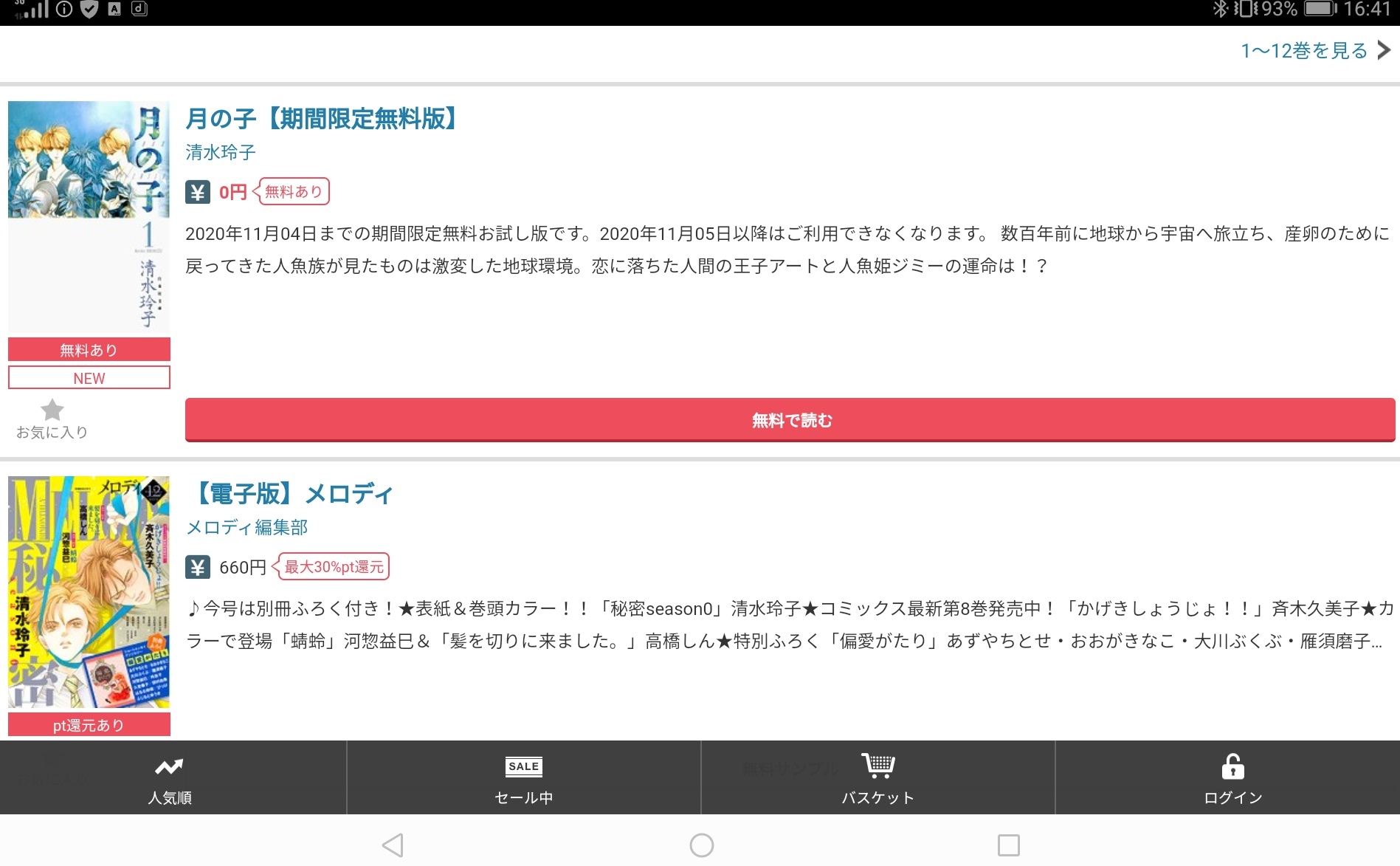Open recent apps square icon

(1008, 845)
